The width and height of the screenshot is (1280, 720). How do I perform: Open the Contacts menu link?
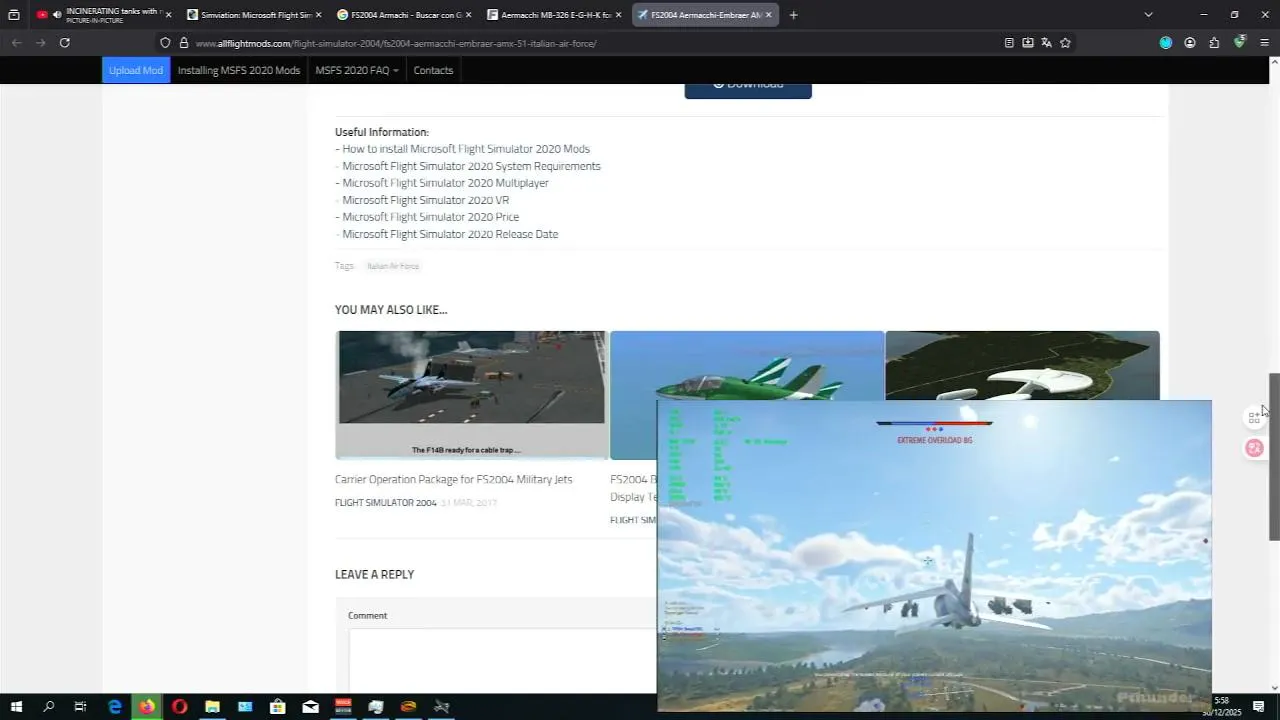click(433, 70)
